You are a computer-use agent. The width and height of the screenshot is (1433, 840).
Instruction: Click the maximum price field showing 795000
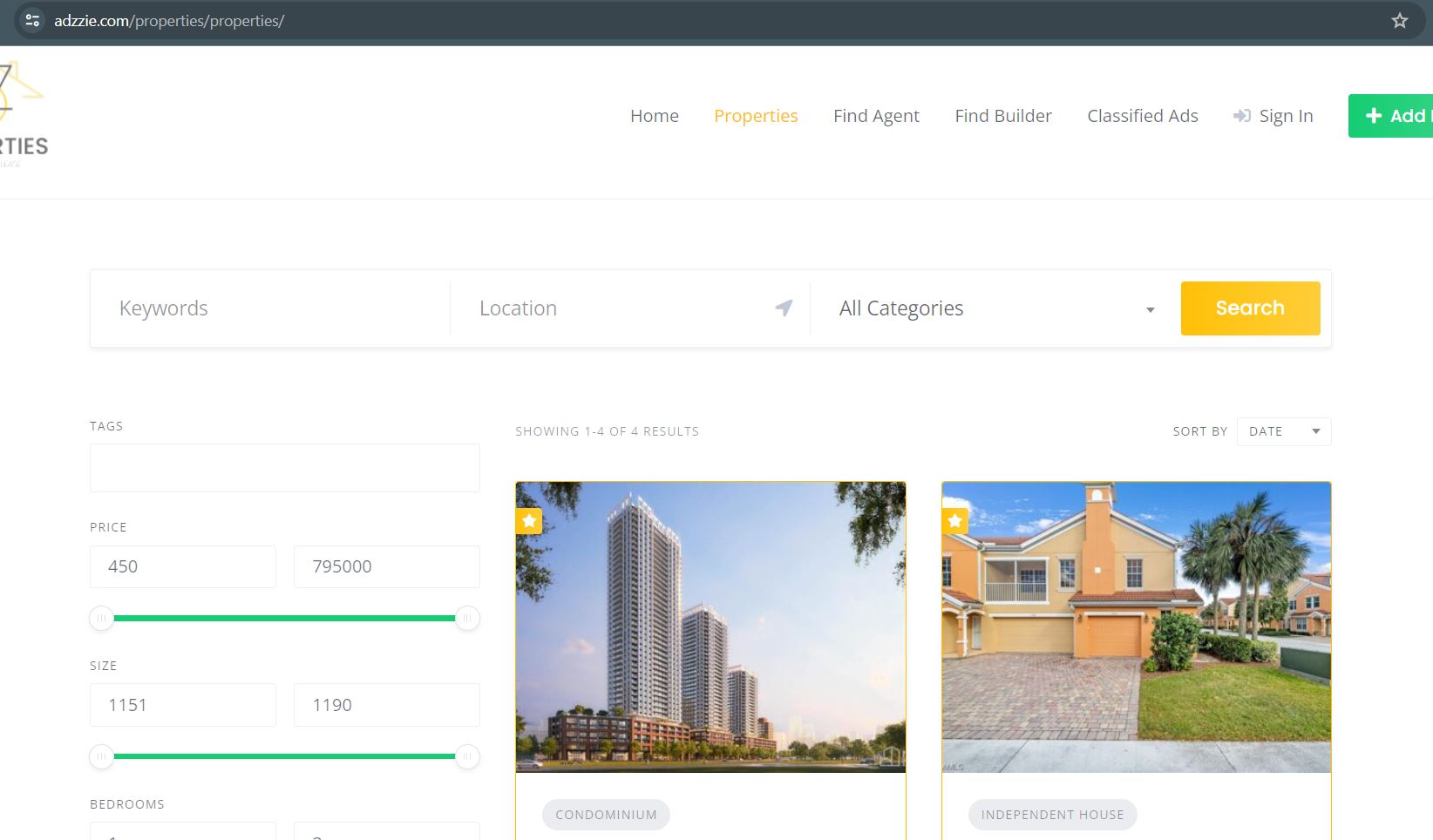pyautogui.click(x=386, y=566)
